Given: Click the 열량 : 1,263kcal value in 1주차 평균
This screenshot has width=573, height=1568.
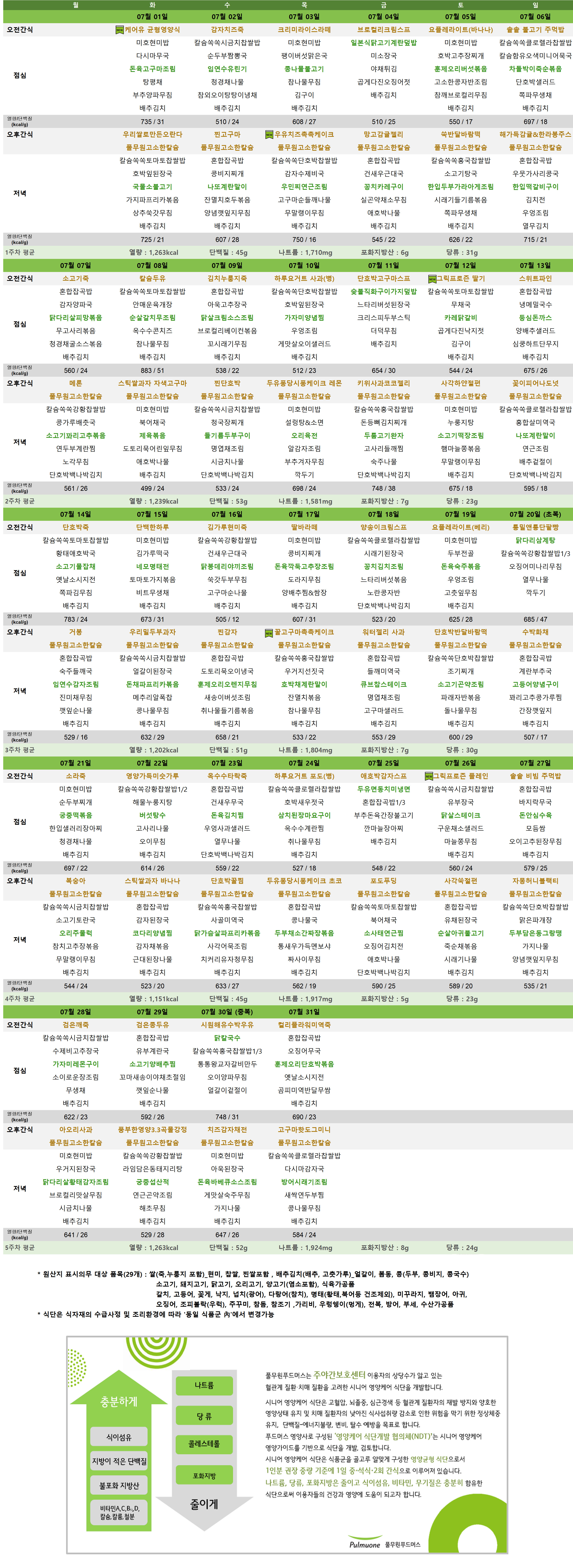Looking at the screenshot, I should (x=154, y=253).
